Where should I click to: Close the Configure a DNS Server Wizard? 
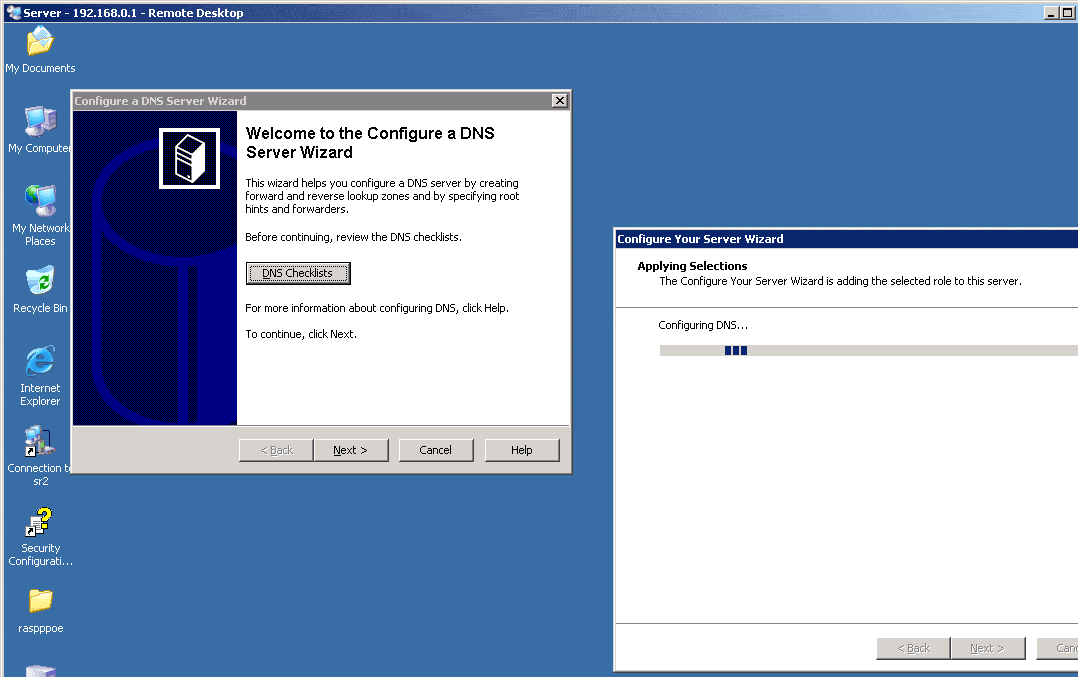coord(560,100)
